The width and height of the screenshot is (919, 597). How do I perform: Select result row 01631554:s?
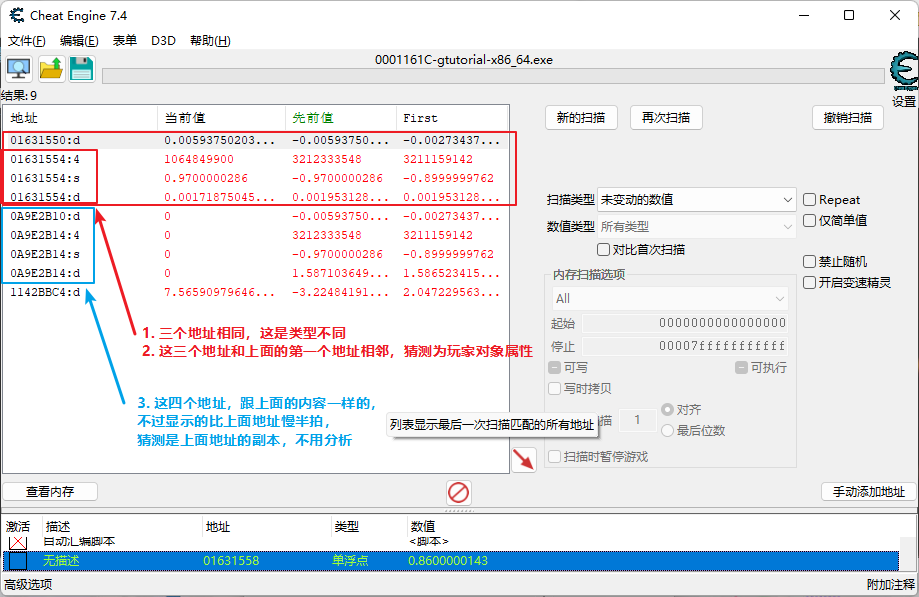tap(256, 178)
